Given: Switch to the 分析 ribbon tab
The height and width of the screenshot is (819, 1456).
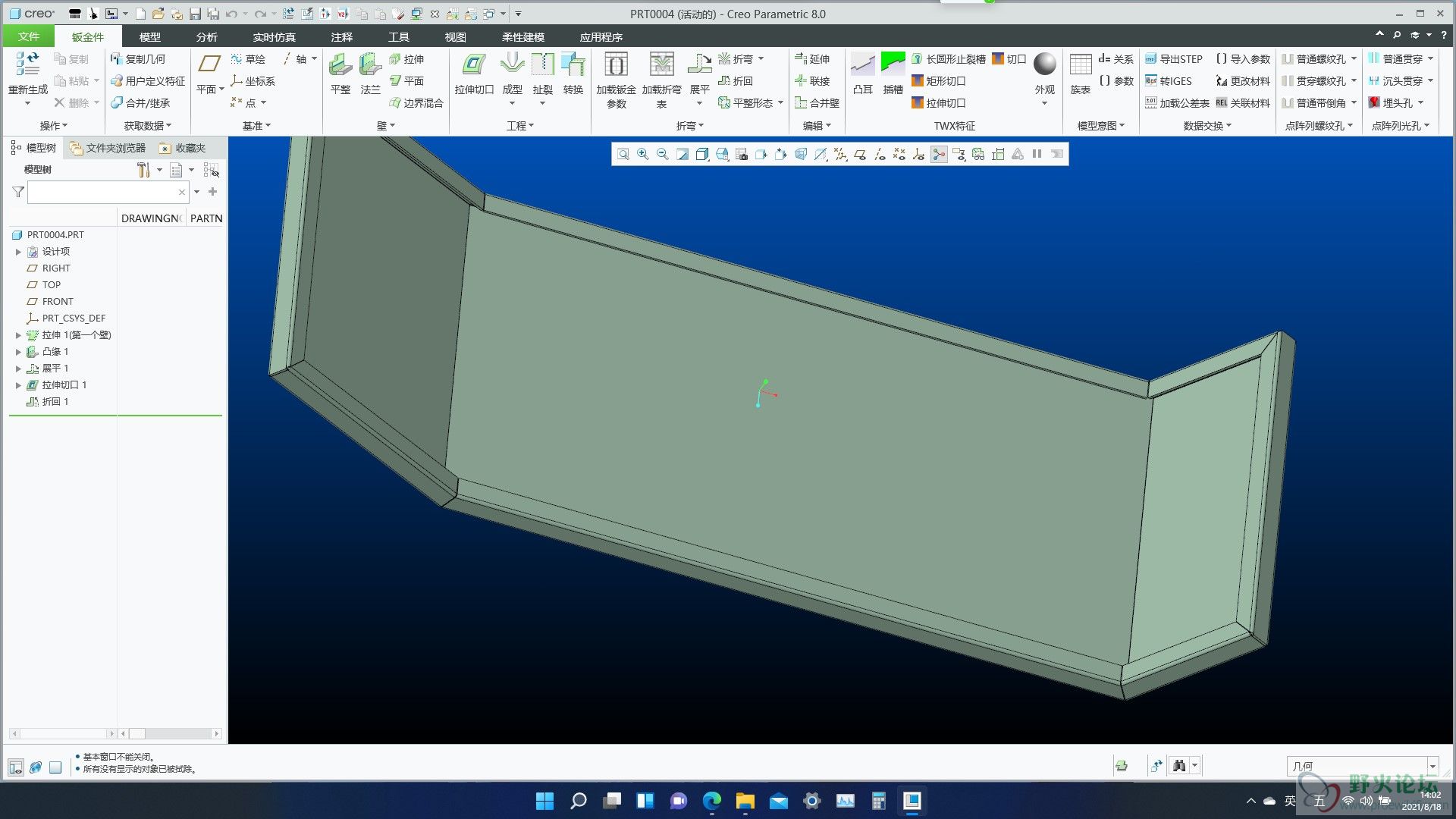Looking at the screenshot, I should 206,36.
